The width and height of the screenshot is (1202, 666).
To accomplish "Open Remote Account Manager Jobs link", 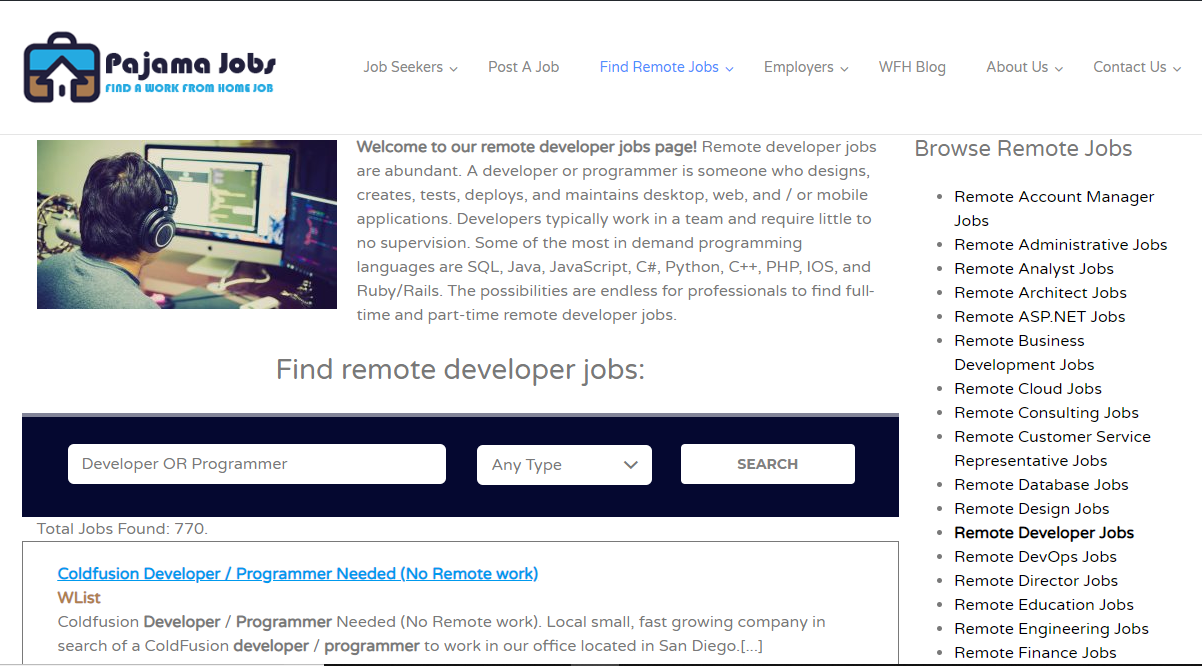I will tap(1054, 197).
